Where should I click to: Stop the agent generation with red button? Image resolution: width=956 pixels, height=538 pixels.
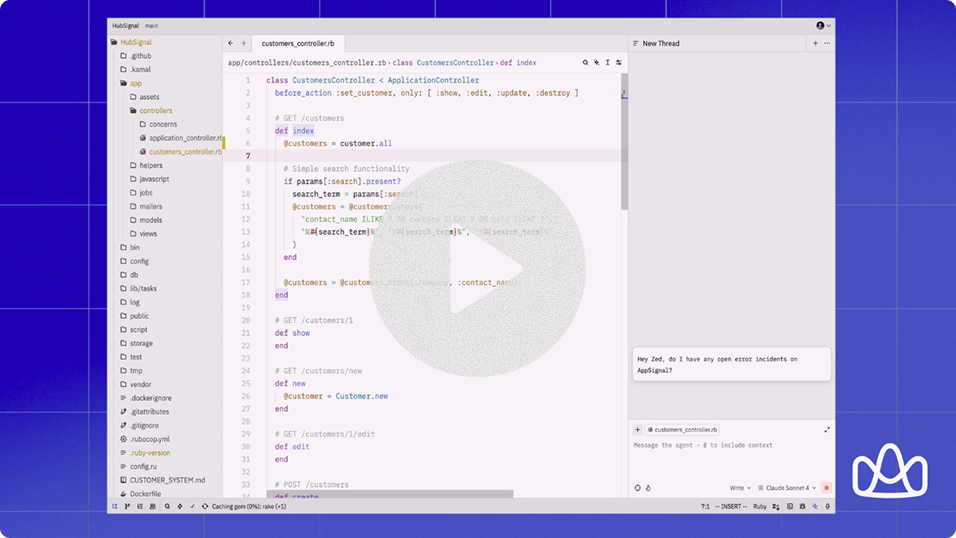click(x=826, y=488)
